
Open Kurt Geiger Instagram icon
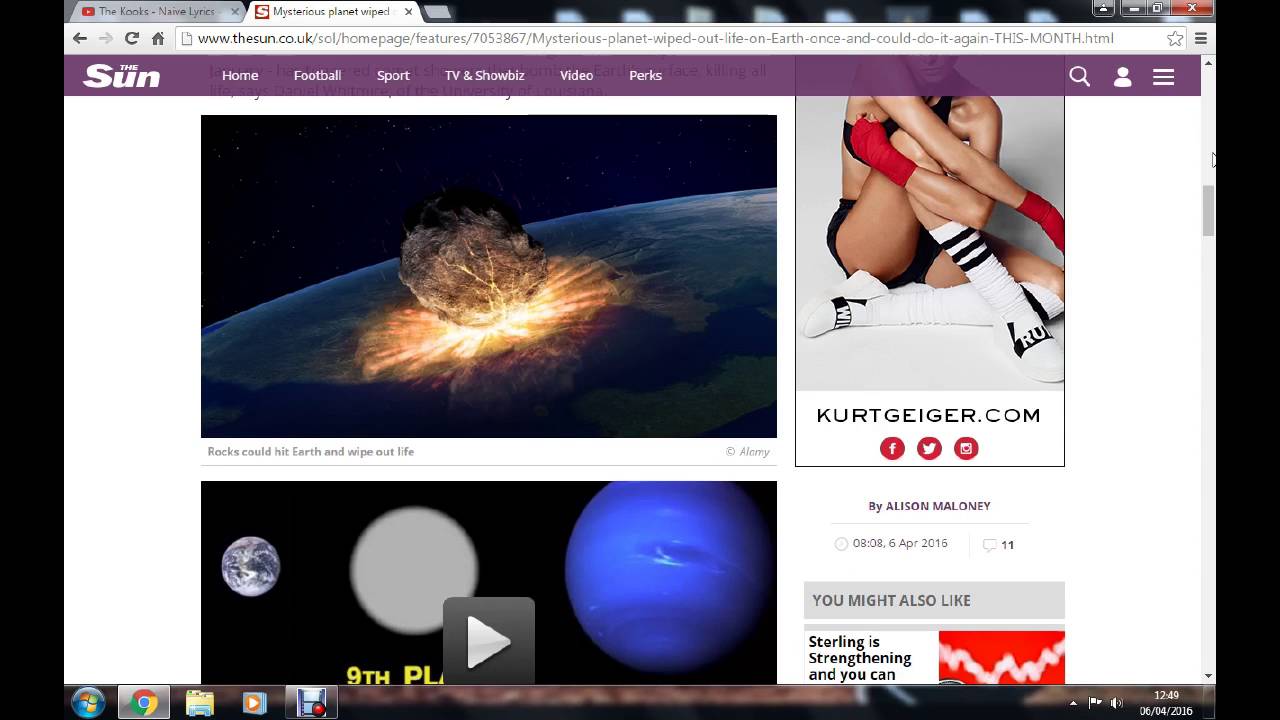pyautogui.click(x=966, y=448)
